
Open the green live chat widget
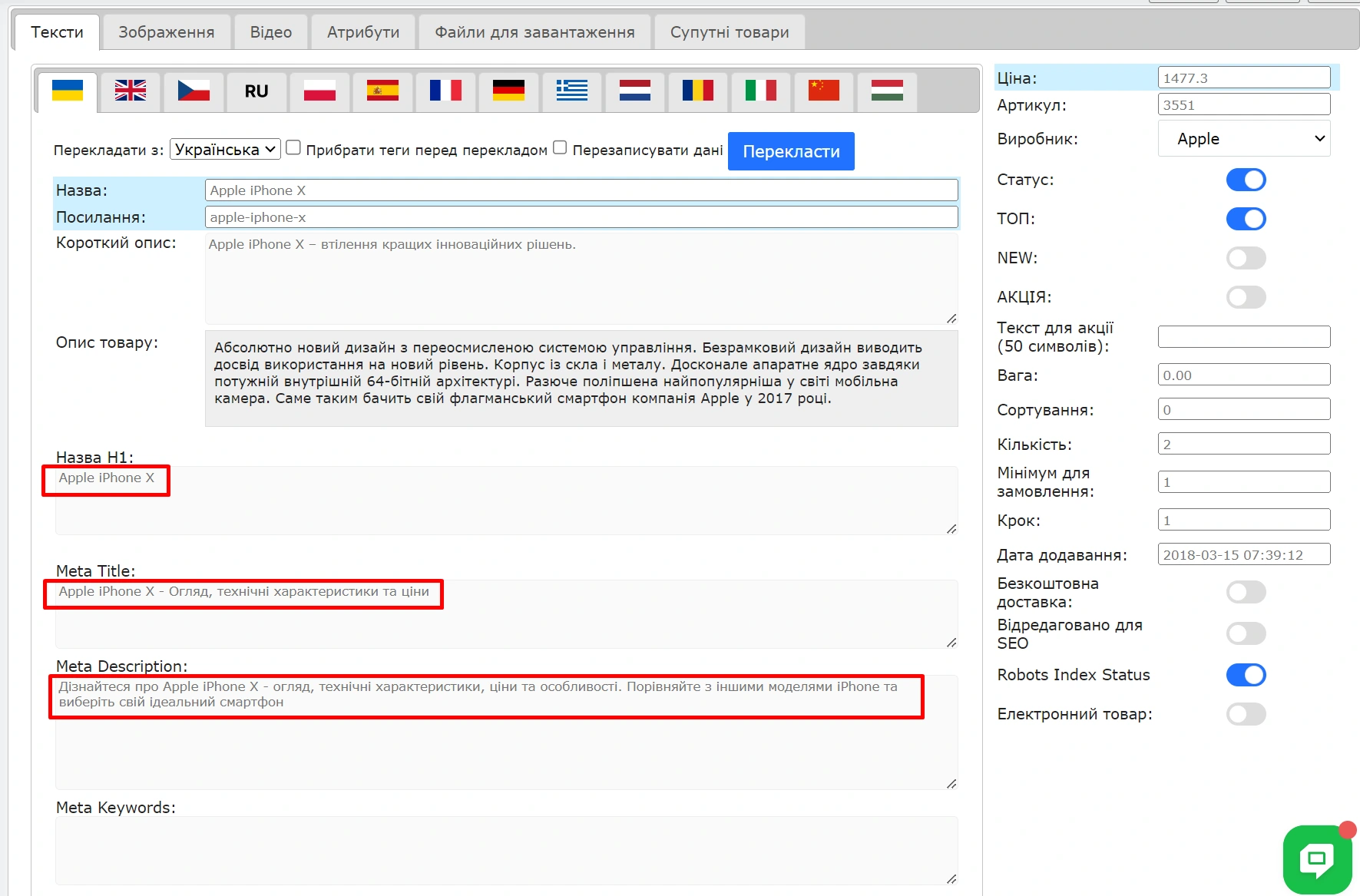click(x=1316, y=858)
